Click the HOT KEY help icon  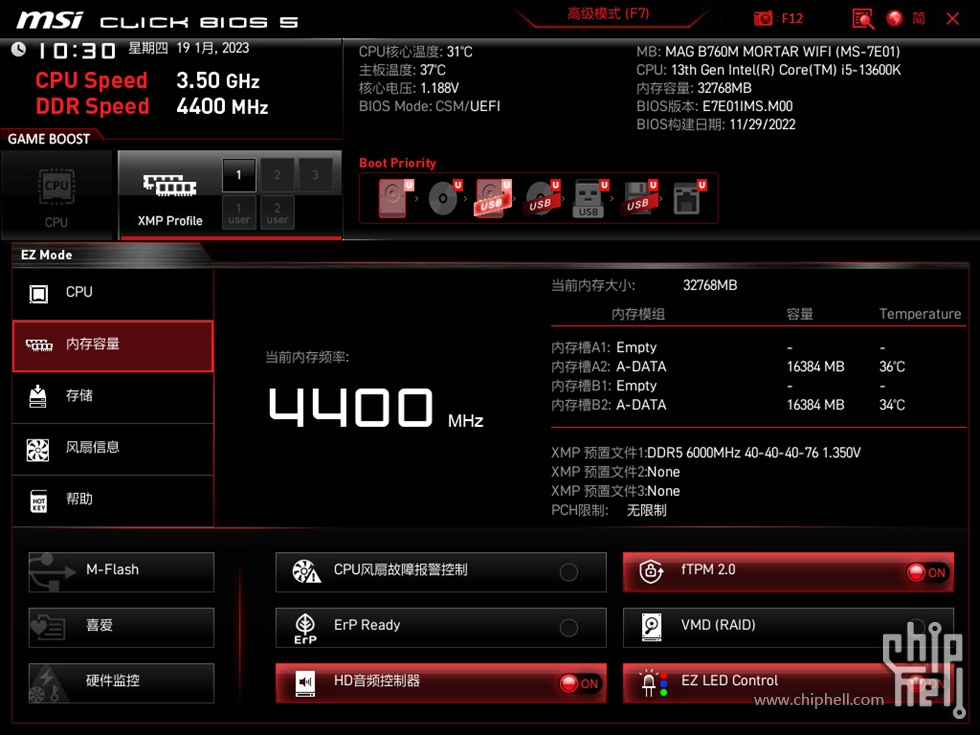coord(39,501)
